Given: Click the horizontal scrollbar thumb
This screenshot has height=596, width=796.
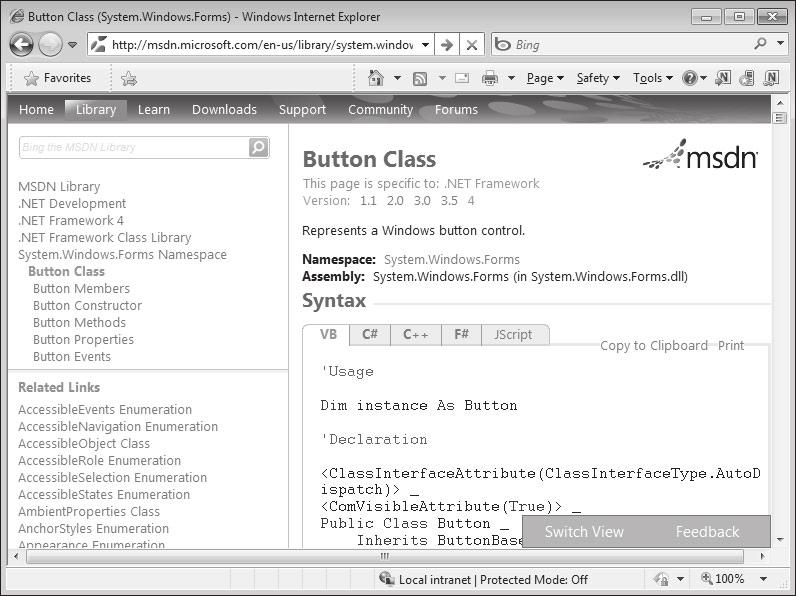Looking at the screenshot, I should point(385,556).
